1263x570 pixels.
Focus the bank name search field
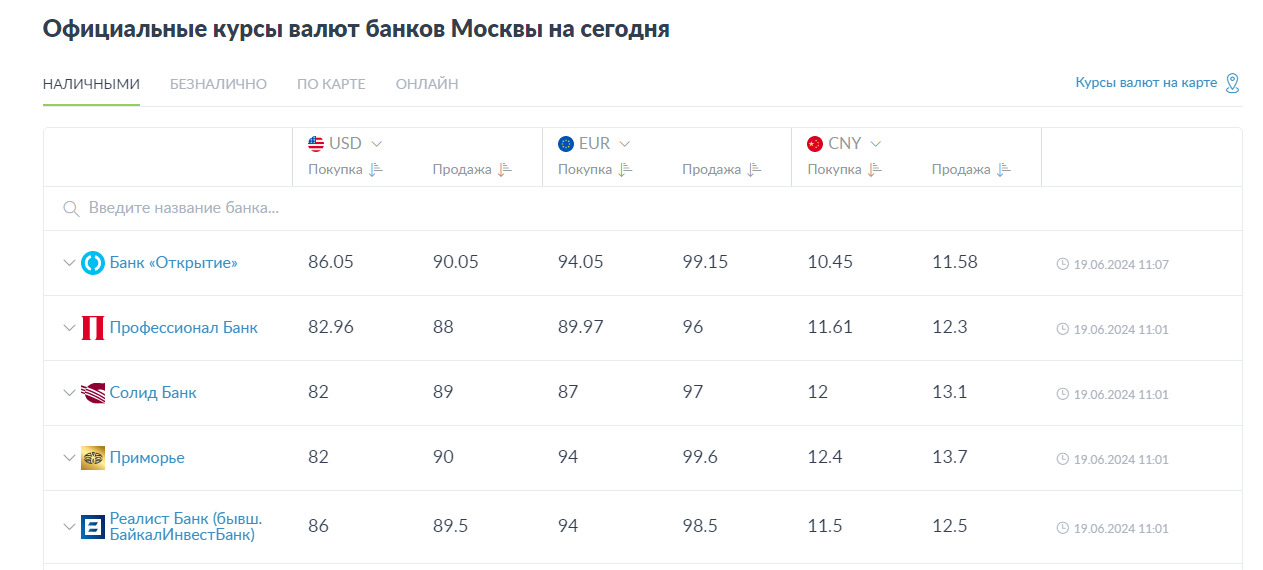pos(642,209)
